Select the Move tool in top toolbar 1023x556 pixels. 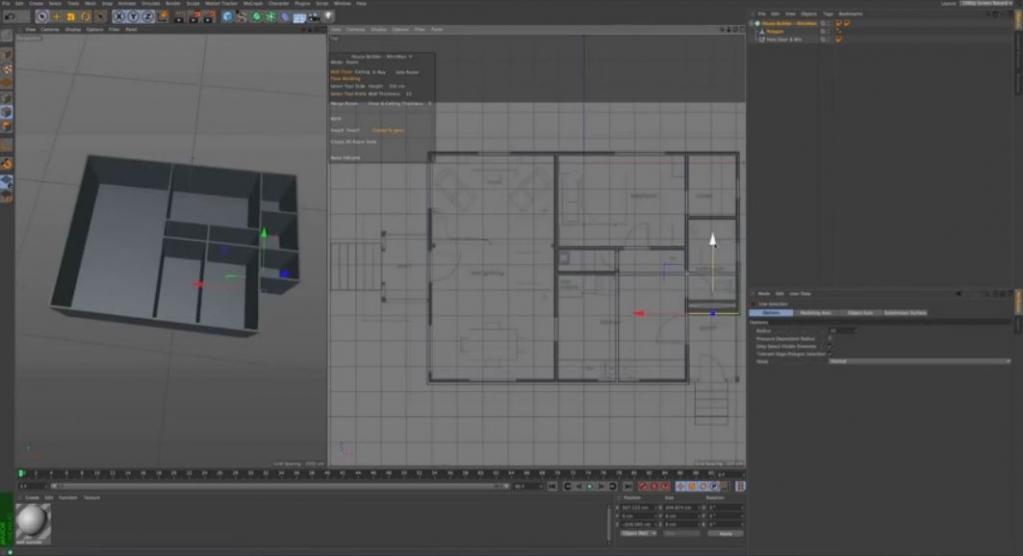(x=56, y=16)
